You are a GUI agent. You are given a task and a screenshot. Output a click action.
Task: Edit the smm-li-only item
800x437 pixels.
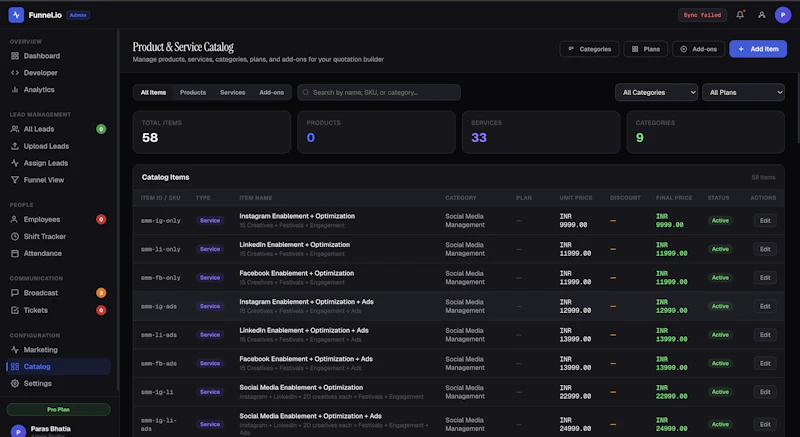point(765,249)
